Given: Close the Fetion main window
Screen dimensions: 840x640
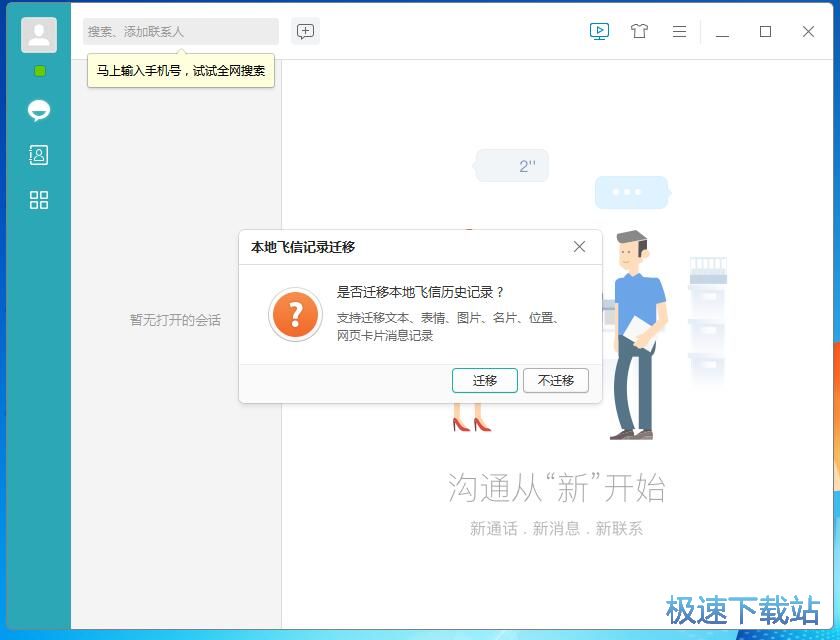Looking at the screenshot, I should (x=808, y=32).
